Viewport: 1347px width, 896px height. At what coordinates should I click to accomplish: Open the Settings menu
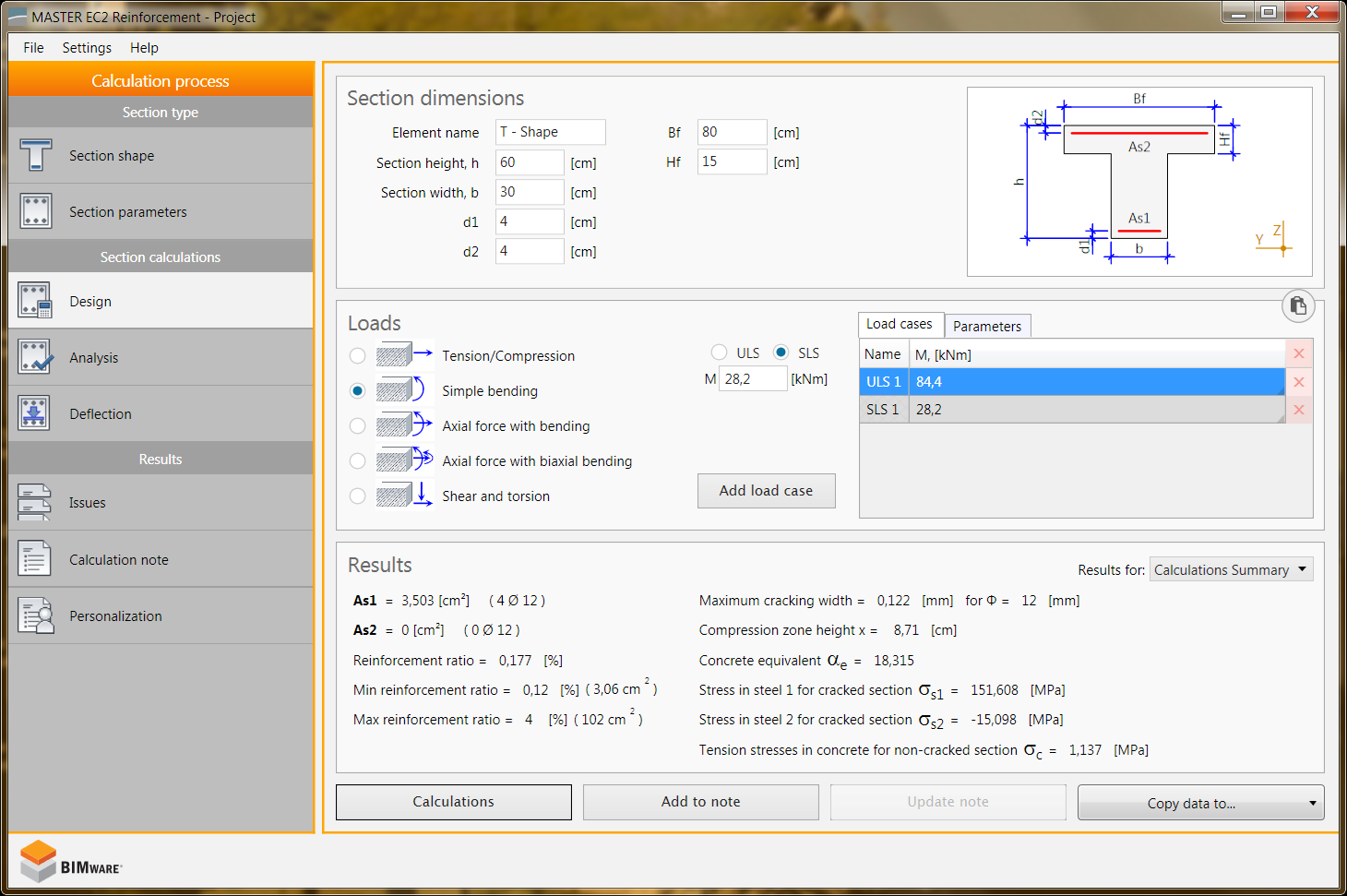click(x=87, y=48)
